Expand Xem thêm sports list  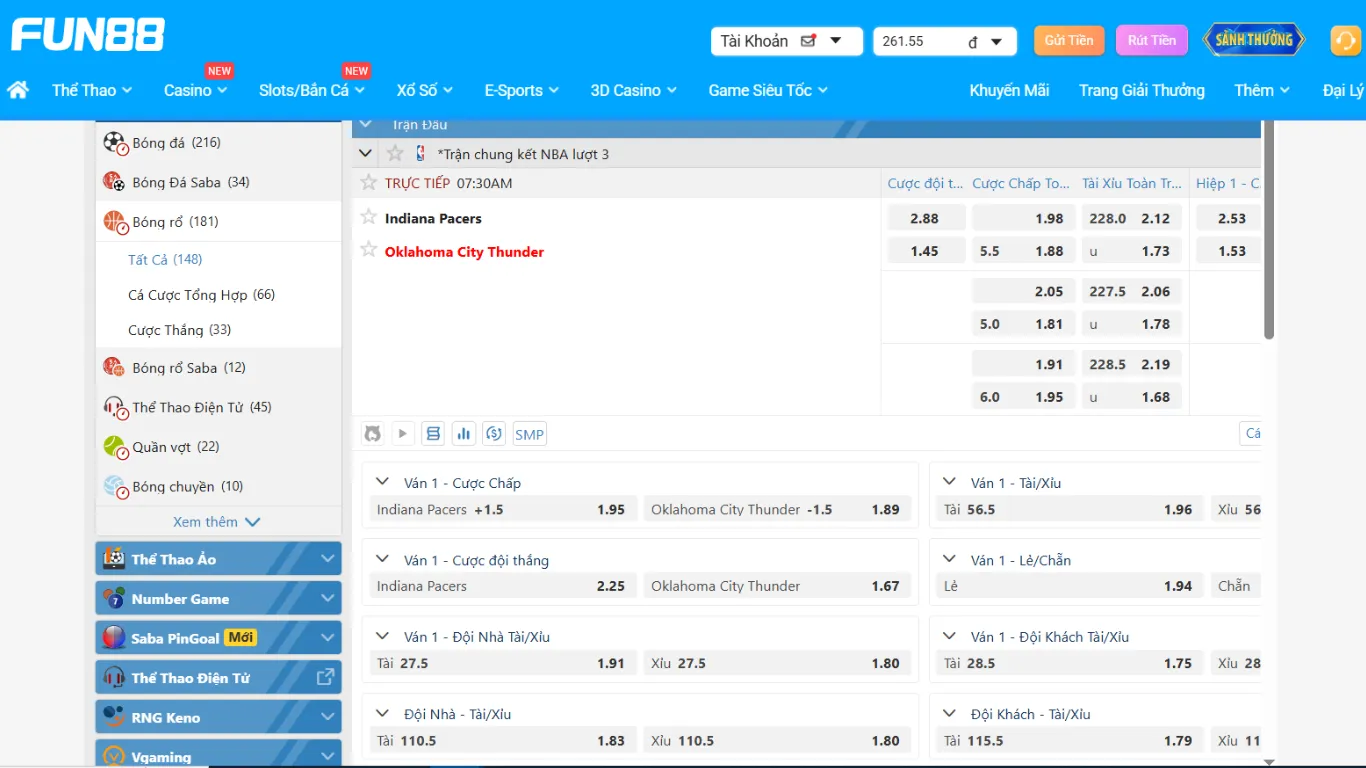pos(216,522)
